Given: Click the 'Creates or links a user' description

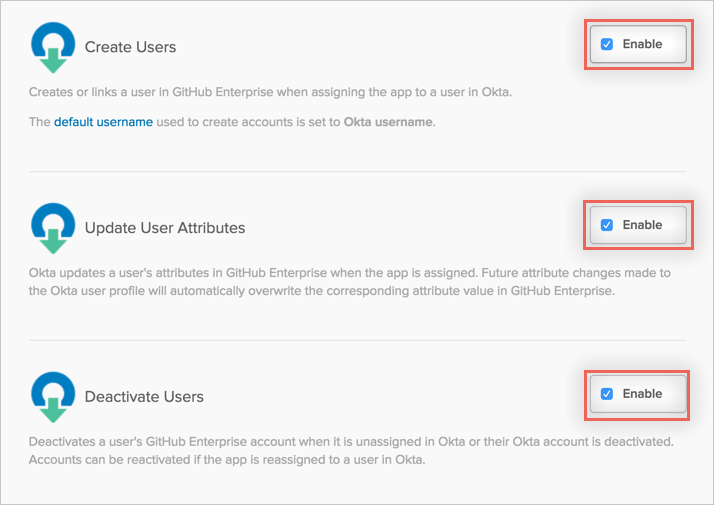Looking at the screenshot, I should (x=269, y=93).
